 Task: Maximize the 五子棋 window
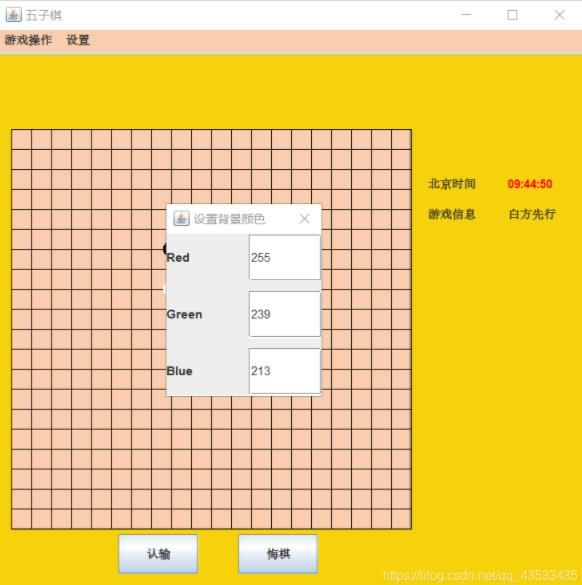tap(513, 15)
